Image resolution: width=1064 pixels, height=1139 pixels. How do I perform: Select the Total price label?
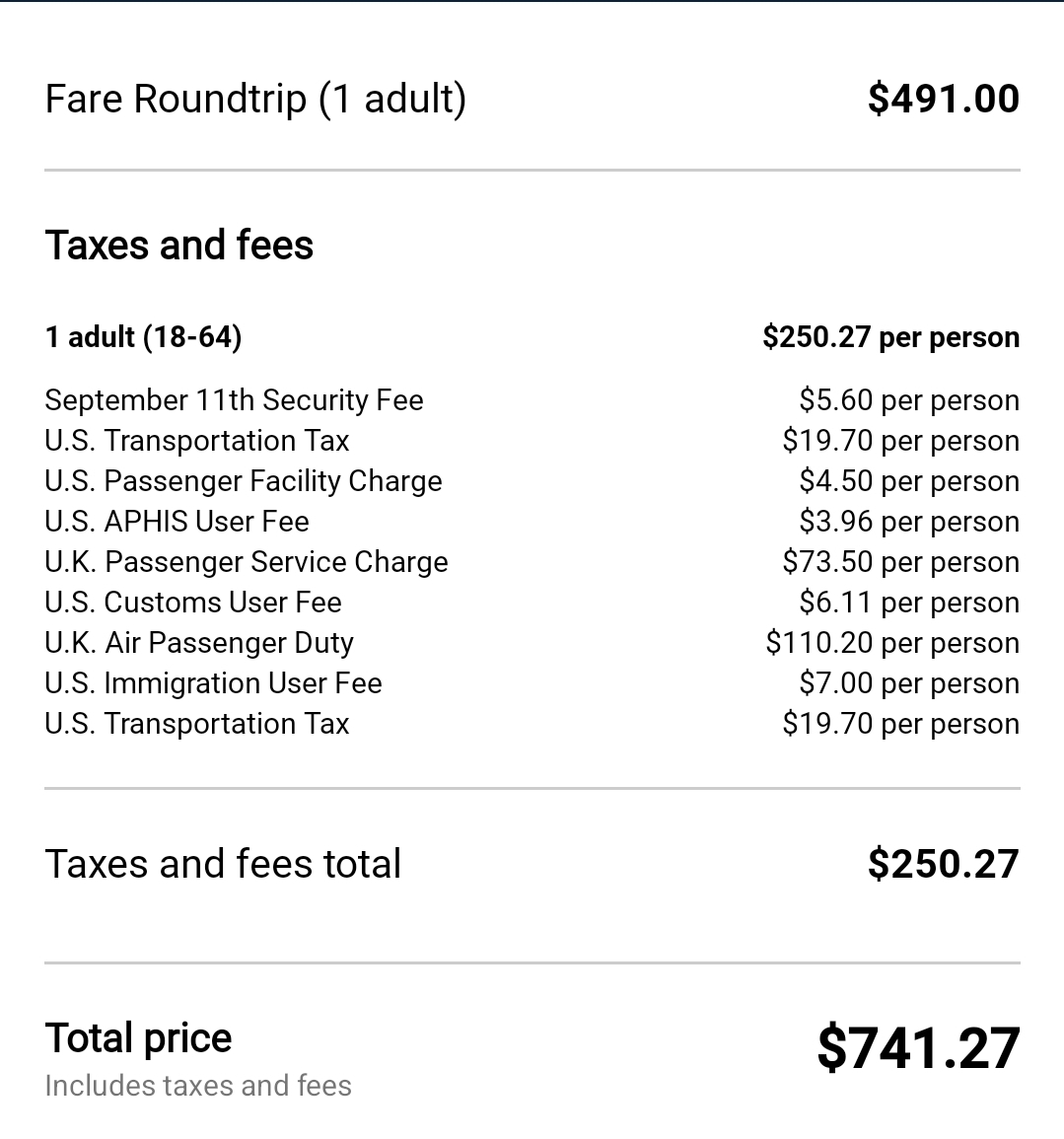pos(139,1038)
